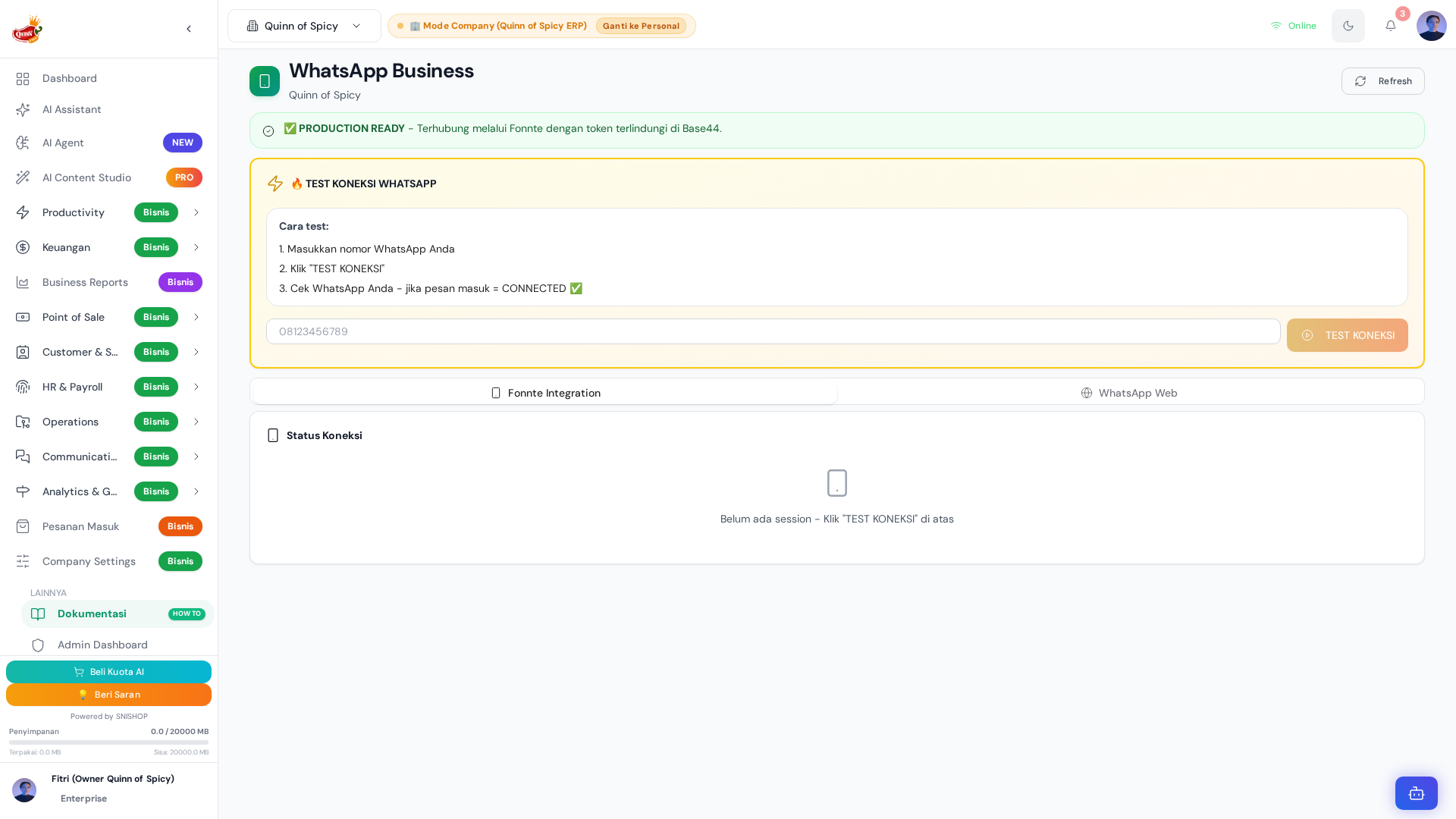
Task: Click the Bisnis badge beside Company Settings
Action: pos(180,561)
